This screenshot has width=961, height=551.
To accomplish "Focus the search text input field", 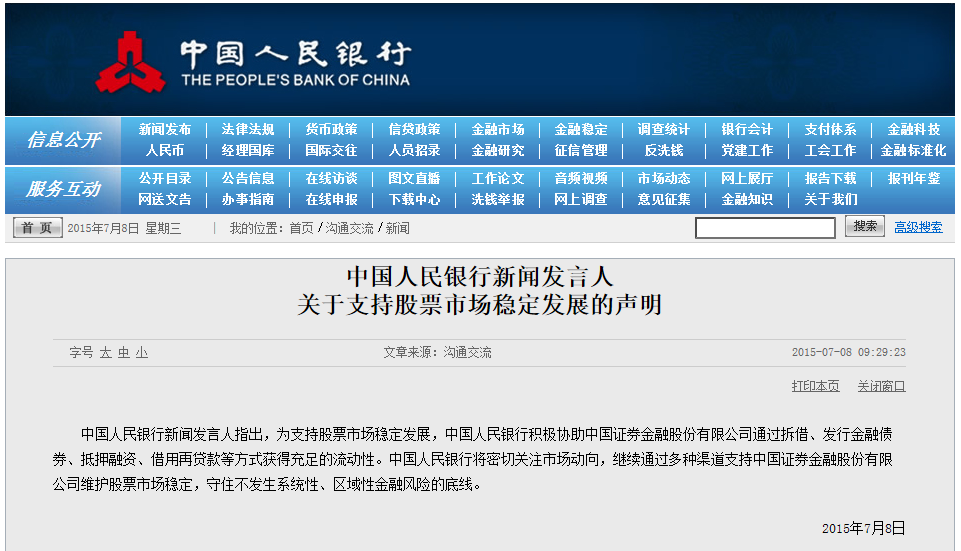I will (765, 228).
